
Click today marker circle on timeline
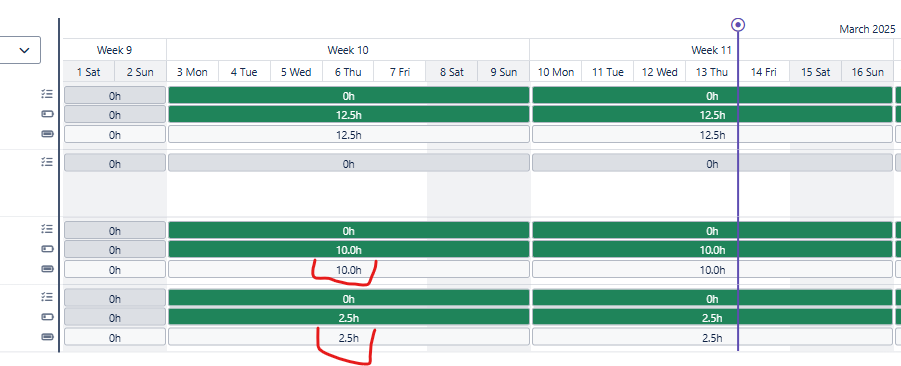(x=738, y=25)
